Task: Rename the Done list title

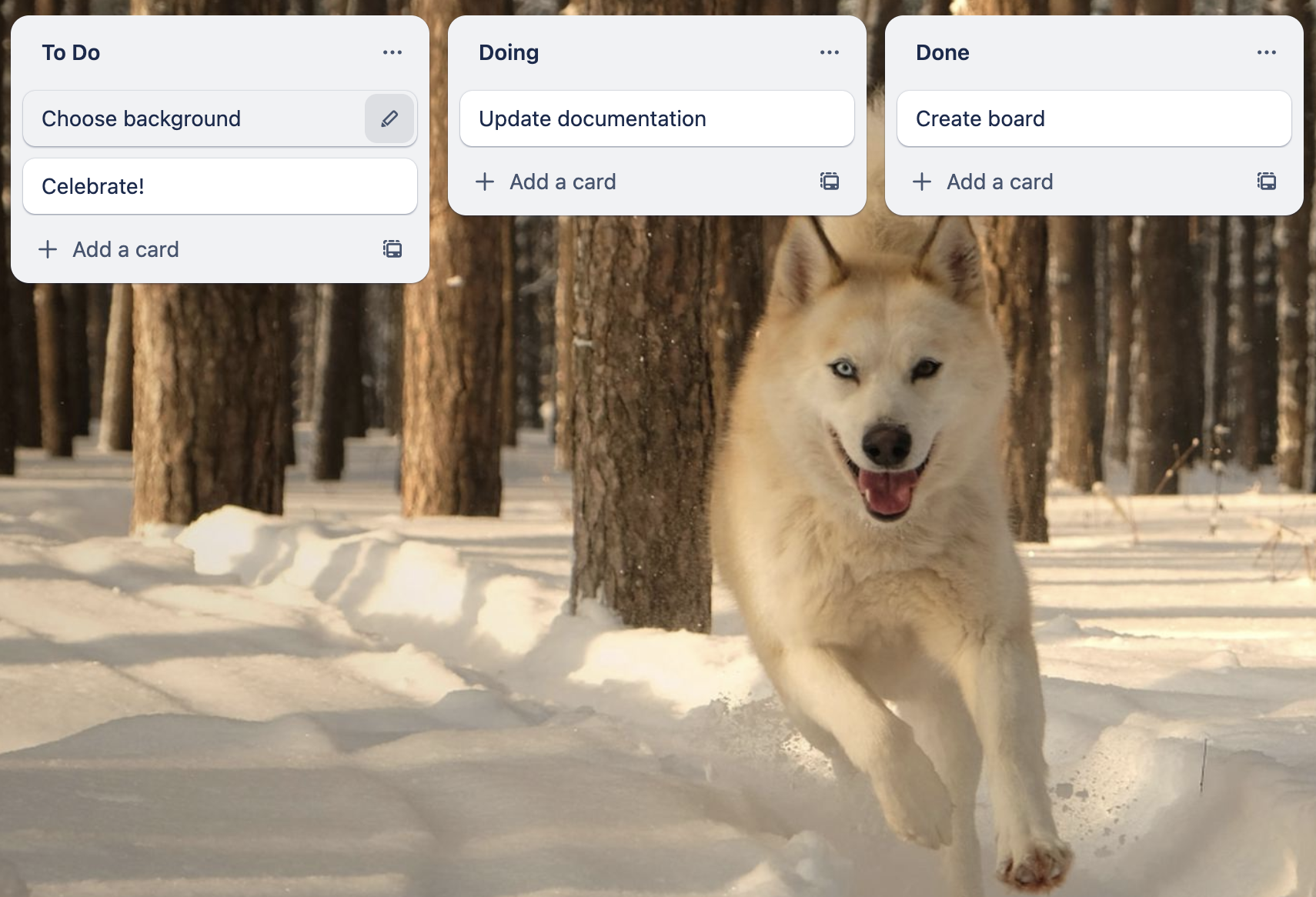Action: point(943,52)
